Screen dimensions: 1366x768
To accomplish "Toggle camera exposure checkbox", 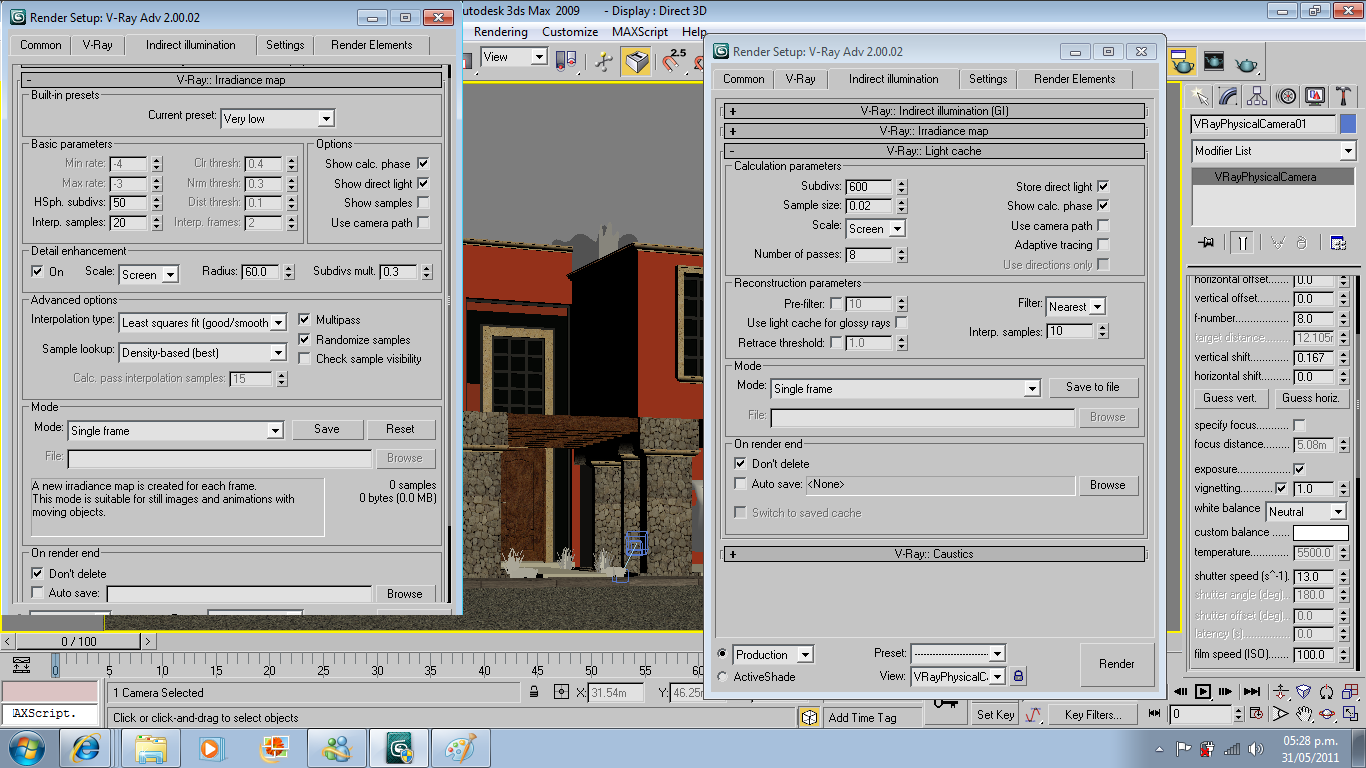I will pos(1299,469).
